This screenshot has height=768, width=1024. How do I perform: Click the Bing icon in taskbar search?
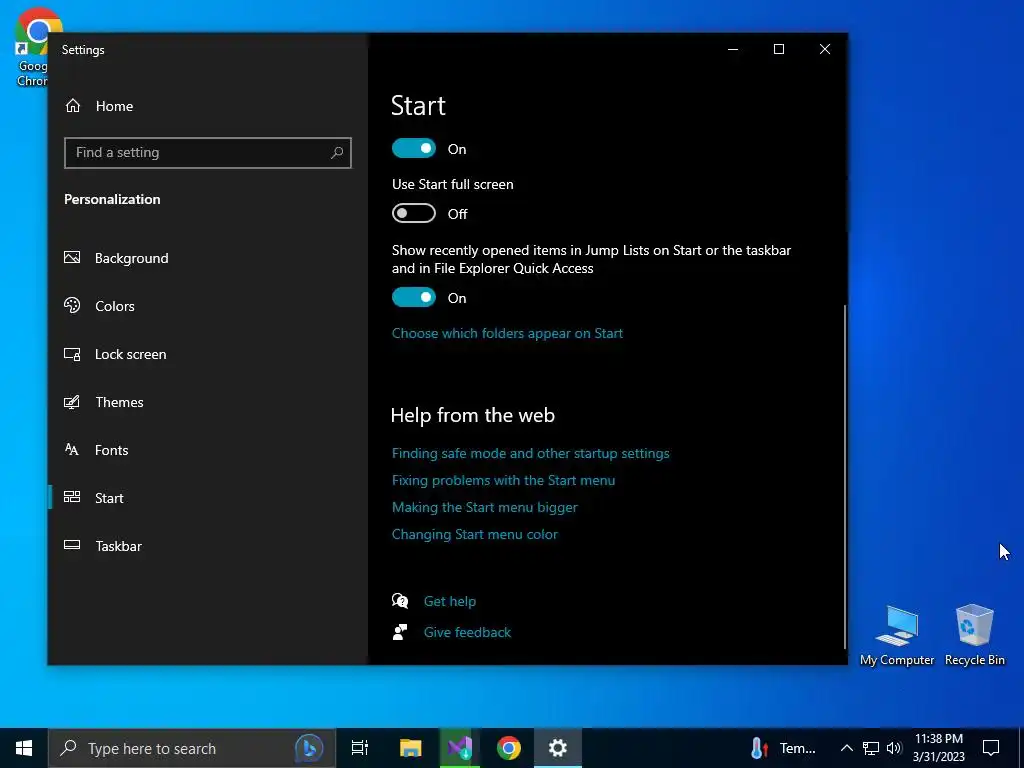pos(309,748)
